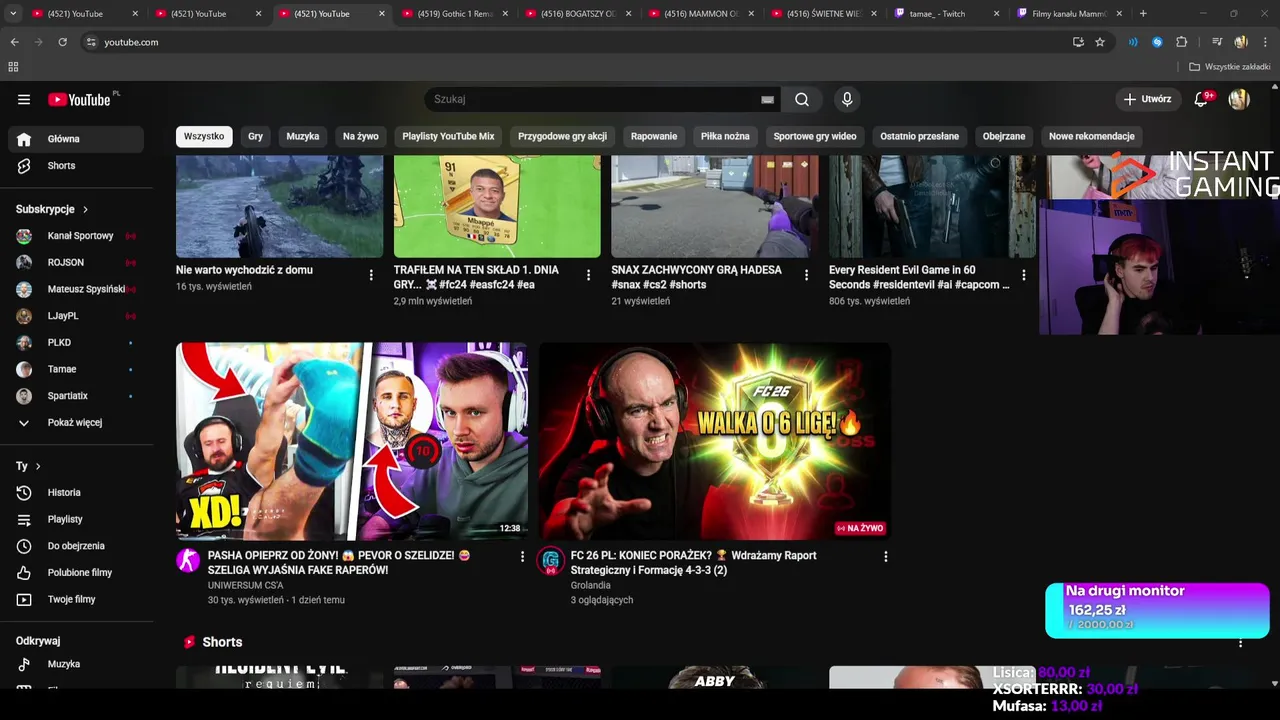Select the Wszystko filter chip
1280x720 pixels.
[204, 136]
